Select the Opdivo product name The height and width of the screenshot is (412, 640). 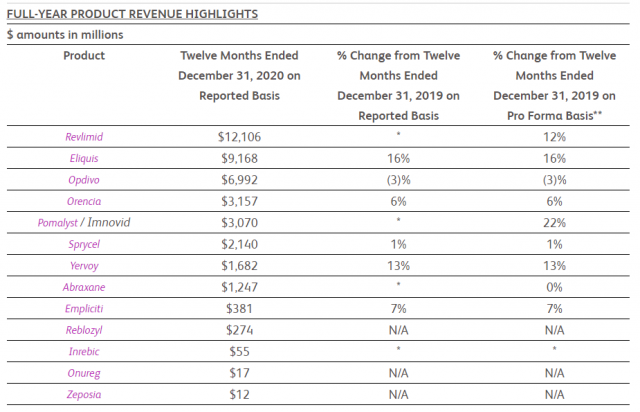click(84, 179)
